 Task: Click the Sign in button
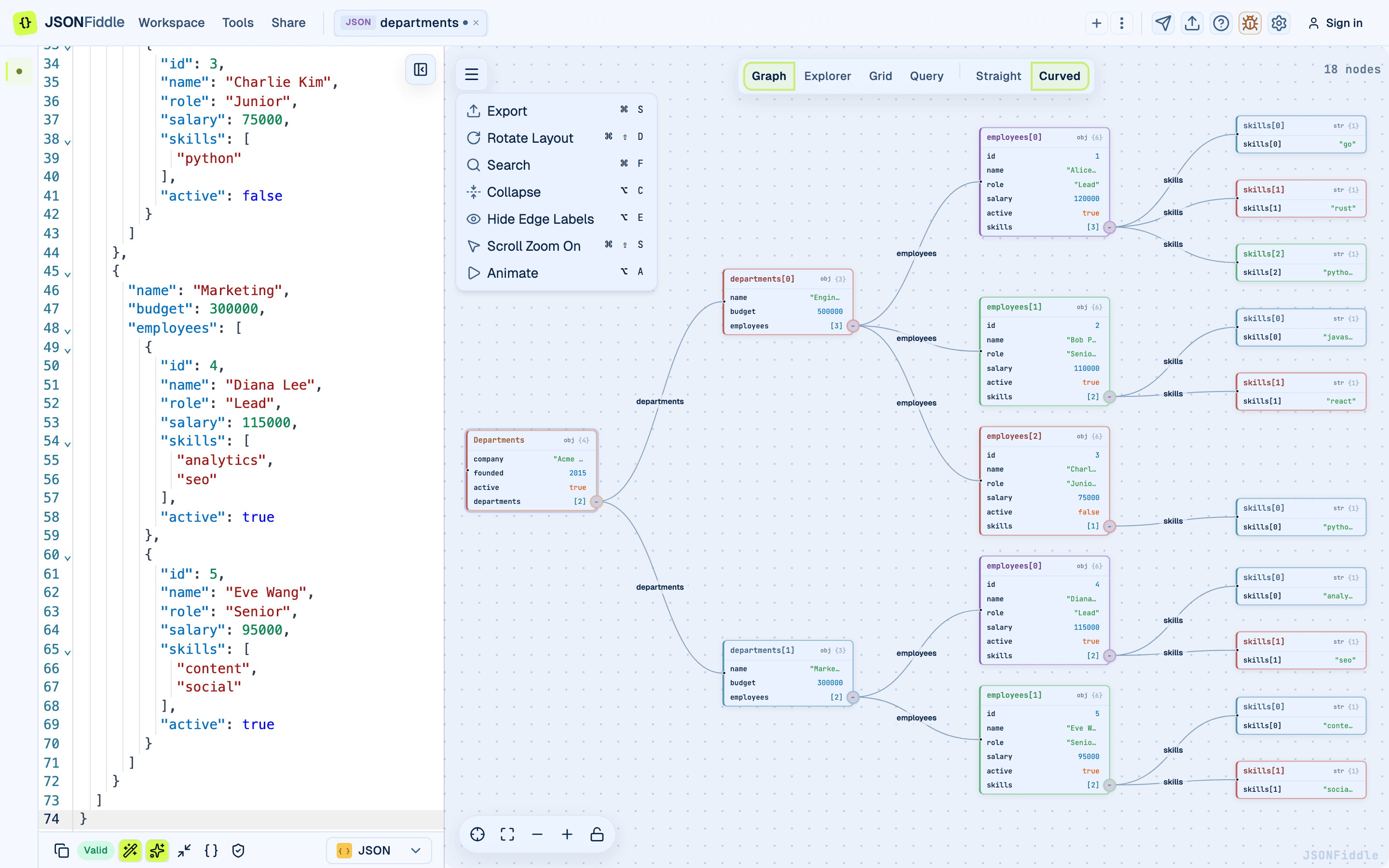pos(1335,23)
